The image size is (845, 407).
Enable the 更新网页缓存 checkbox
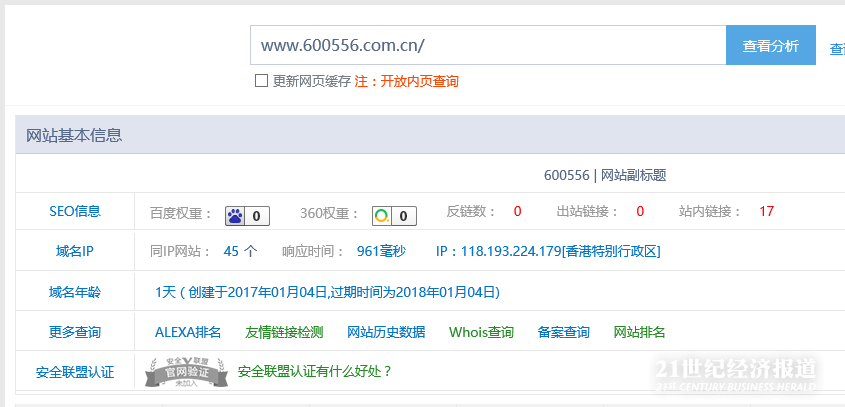[261, 81]
